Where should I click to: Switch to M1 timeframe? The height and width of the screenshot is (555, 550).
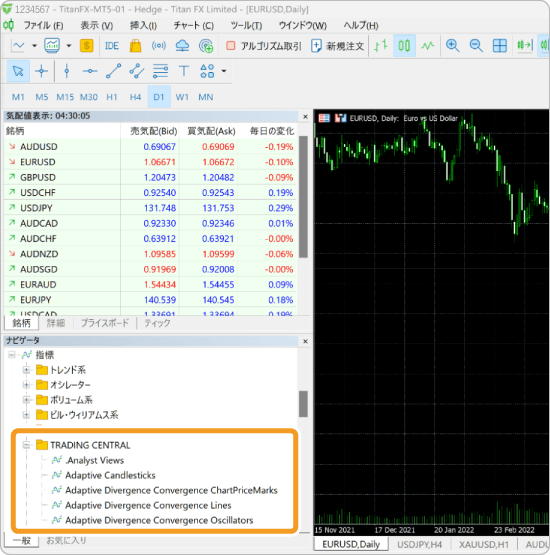[18, 97]
